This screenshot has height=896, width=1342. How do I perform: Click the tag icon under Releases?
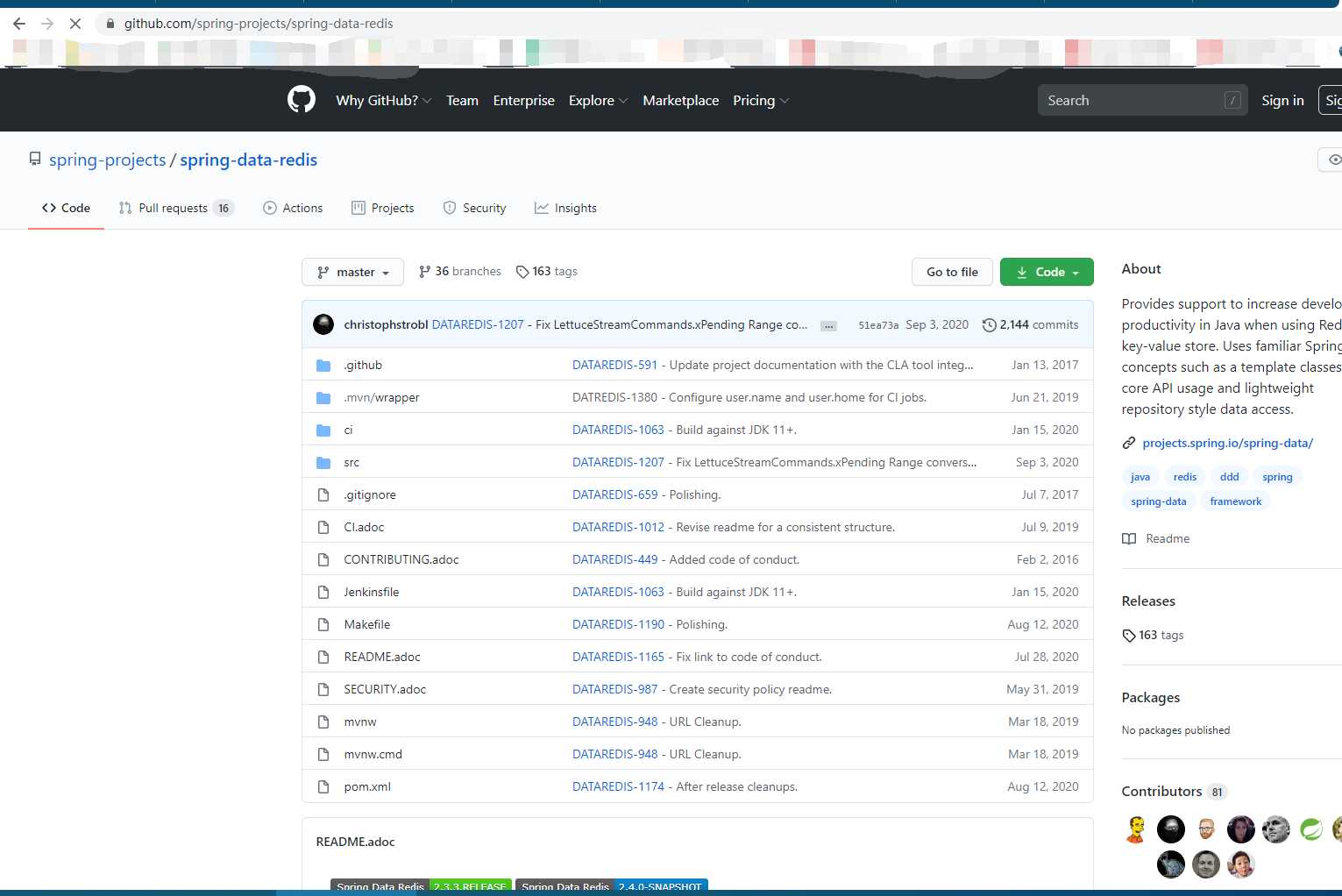[x=1129, y=636]
